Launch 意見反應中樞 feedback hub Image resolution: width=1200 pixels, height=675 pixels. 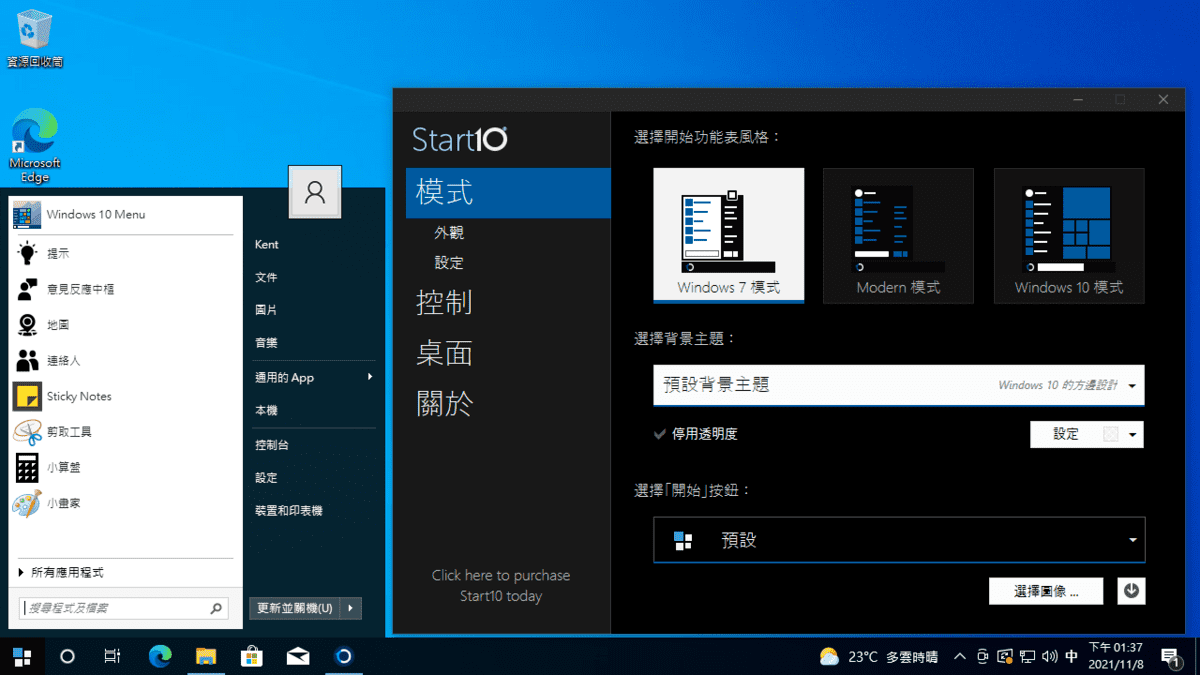click(x=82, y=288)
